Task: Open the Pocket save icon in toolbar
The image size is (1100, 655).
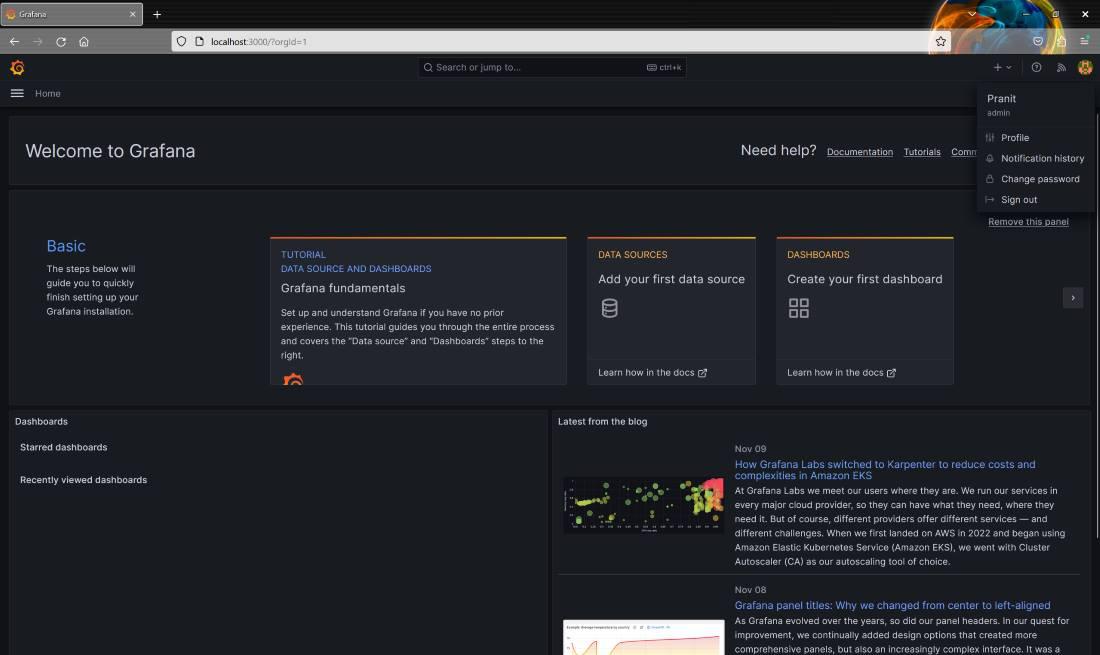Action: click(1038, 41)
